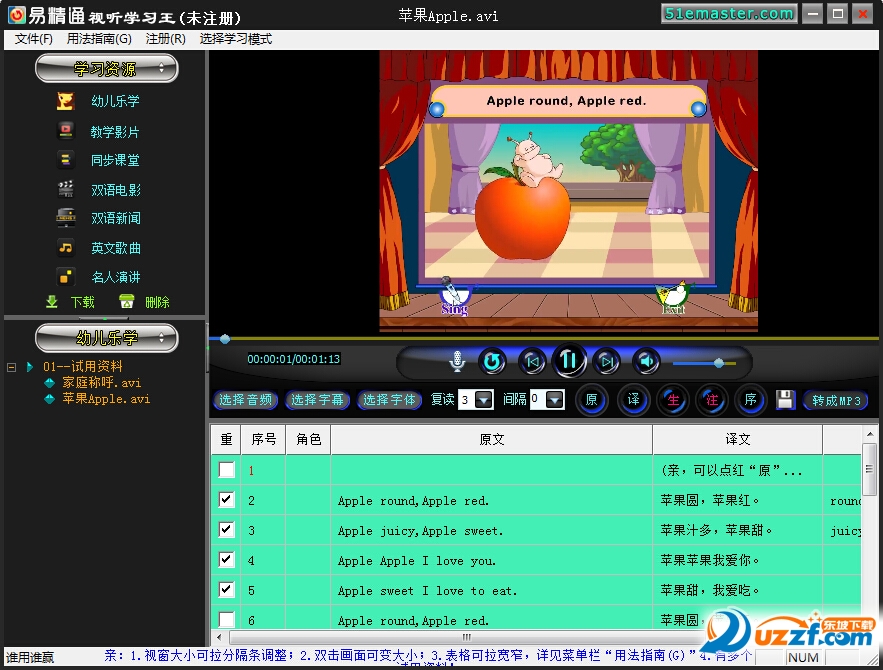Click the 英文歌曲 music note icon

pyautogui.click(x=66, y=248)
